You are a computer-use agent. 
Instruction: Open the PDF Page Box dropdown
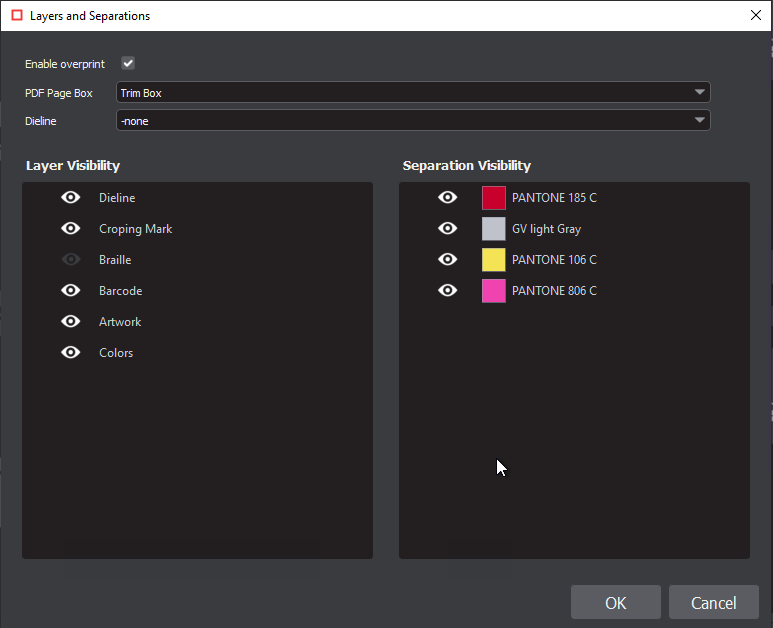pos(412,93)
